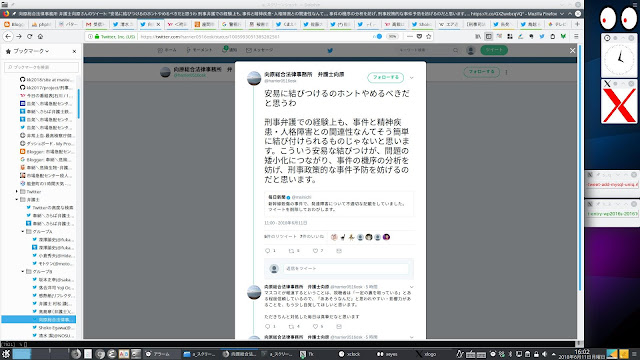Image resolution: width=640 pixels, height=360 pixels.
Task: Open the Firefox hamburger menu icon
Action: click(576, 36)
